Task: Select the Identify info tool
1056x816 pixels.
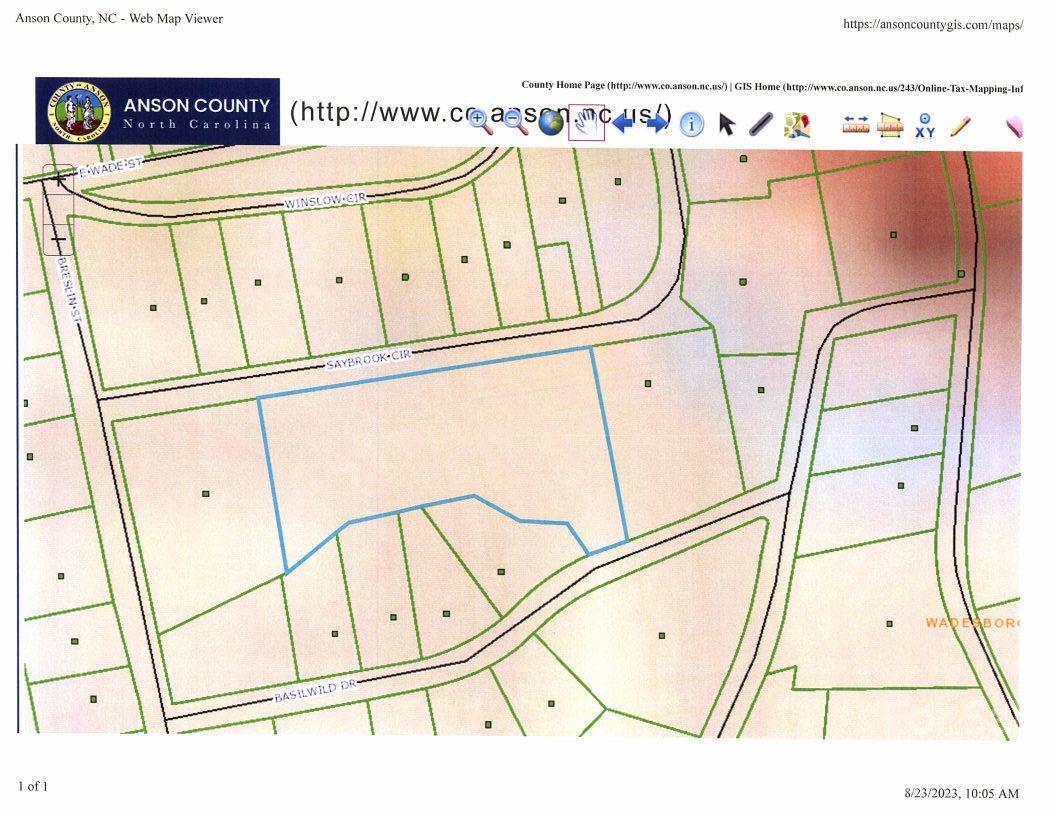Action: click(691, 124)
